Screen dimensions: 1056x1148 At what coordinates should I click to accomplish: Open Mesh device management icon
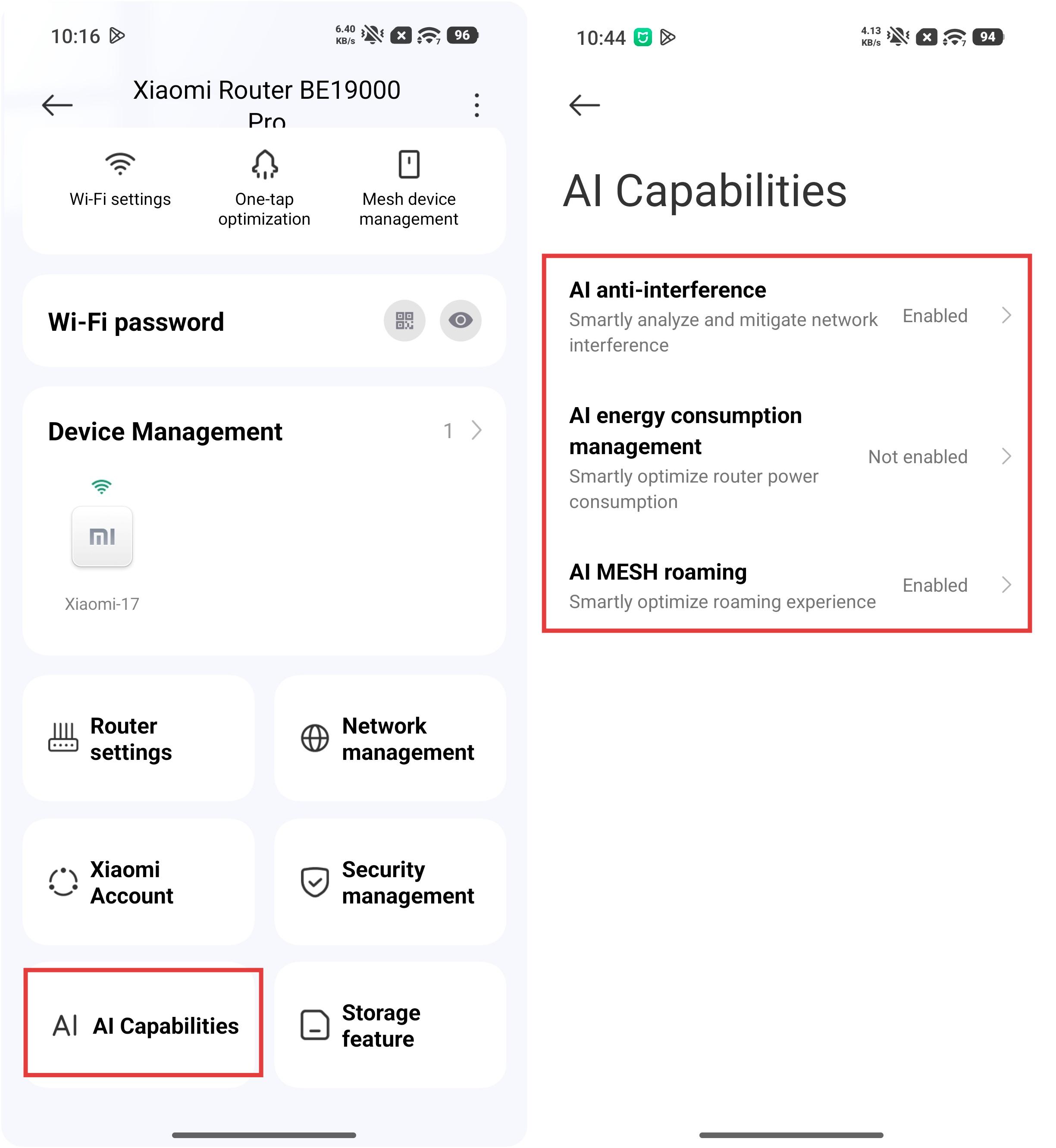(409, 165)
